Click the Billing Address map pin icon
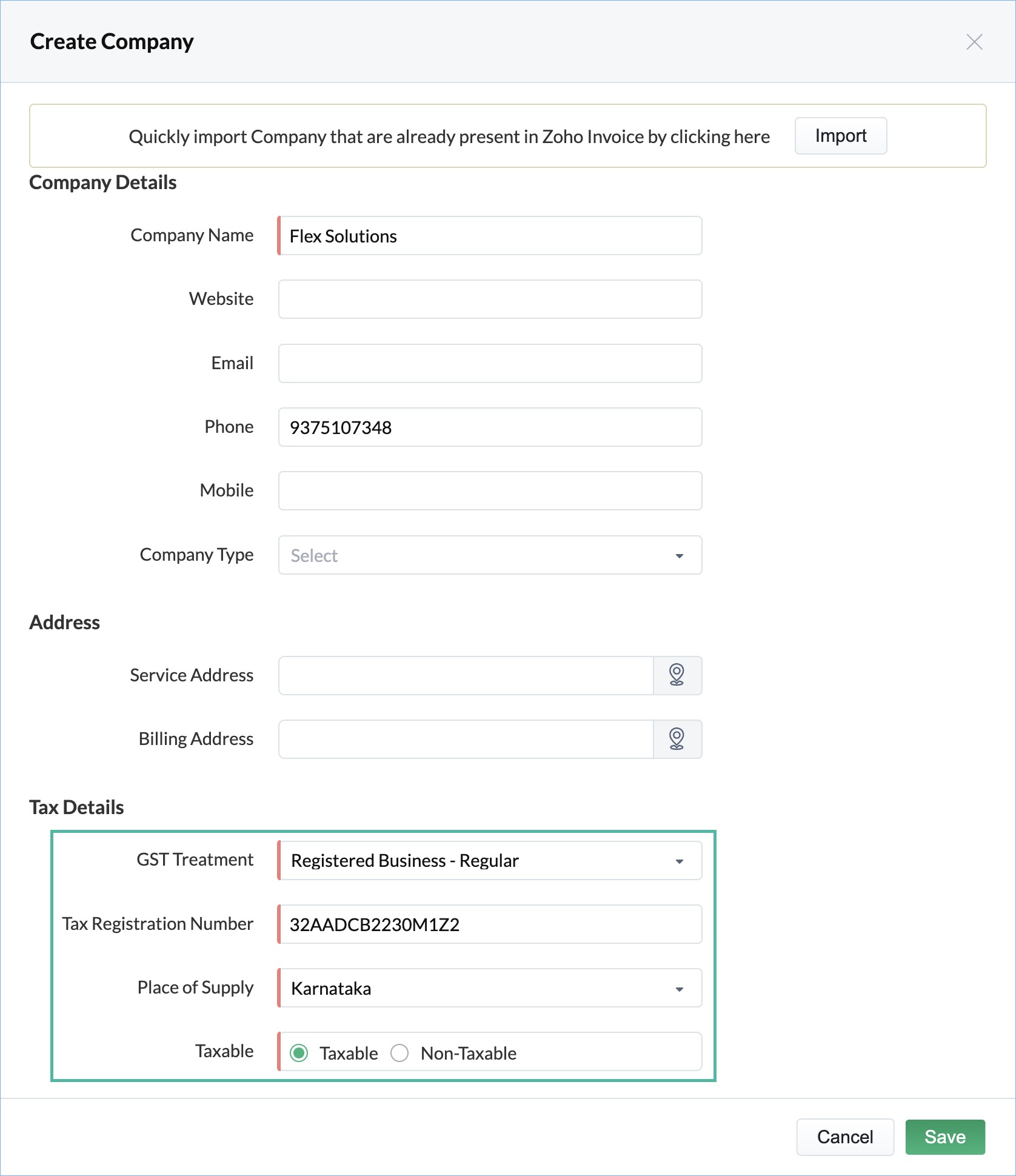The height and width of the screenshot is (1176, 1016). click(x=677, y=739)
